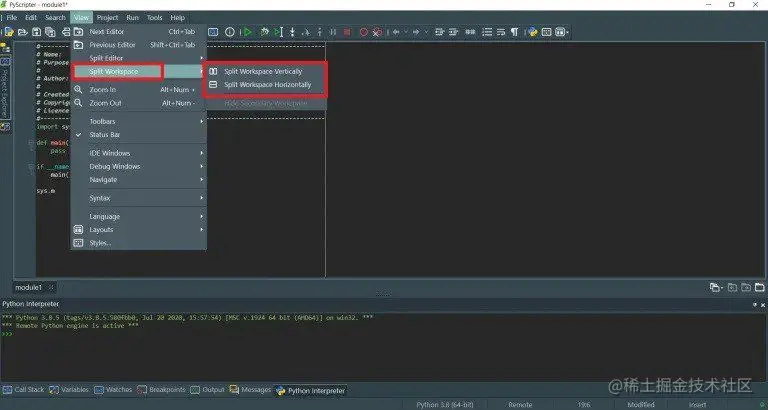768x410 pixels.
Task: Toggle word wrap toolbar icon
Action: (501, 32)
